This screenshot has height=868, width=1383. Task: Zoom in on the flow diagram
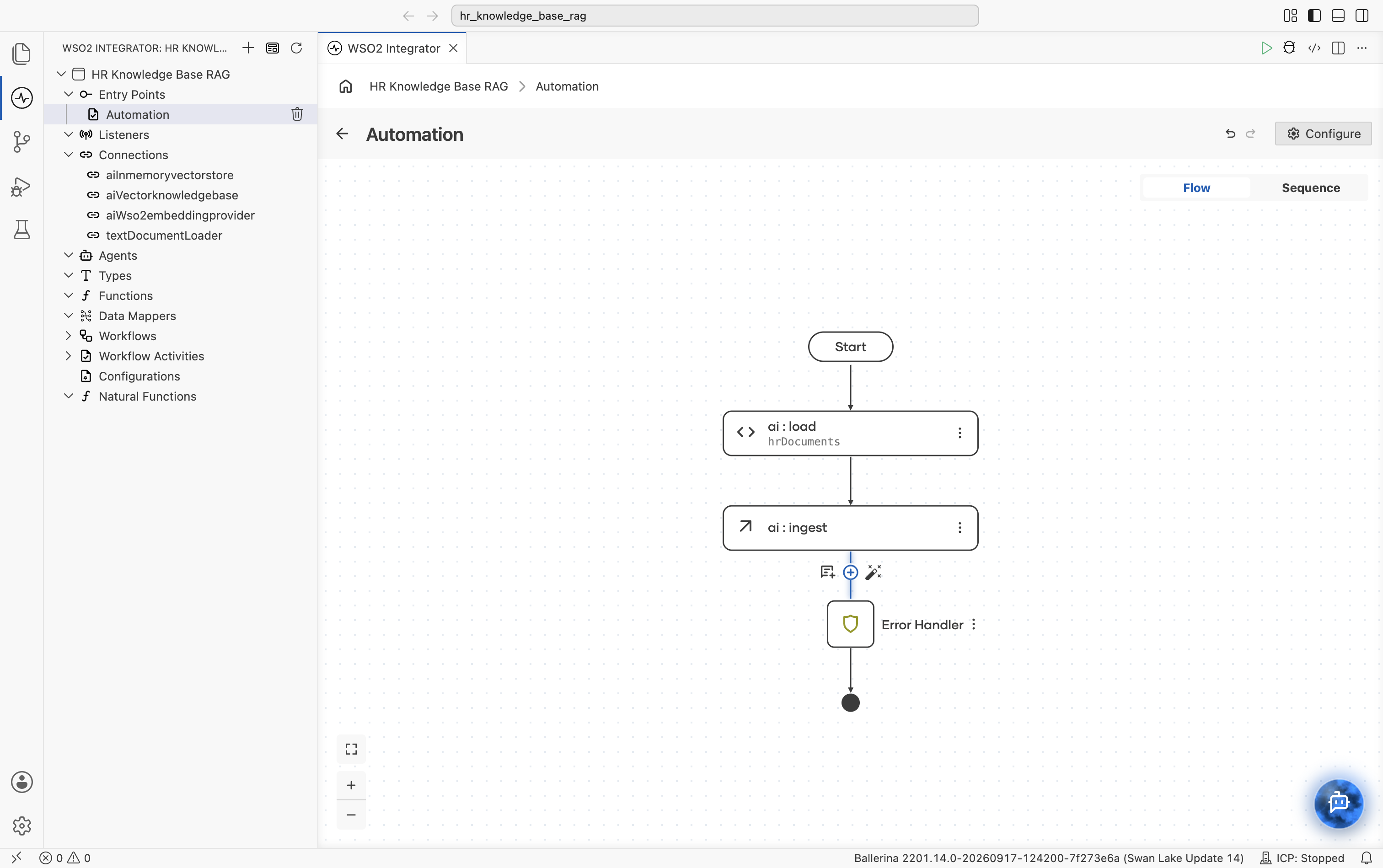point(351,785)
